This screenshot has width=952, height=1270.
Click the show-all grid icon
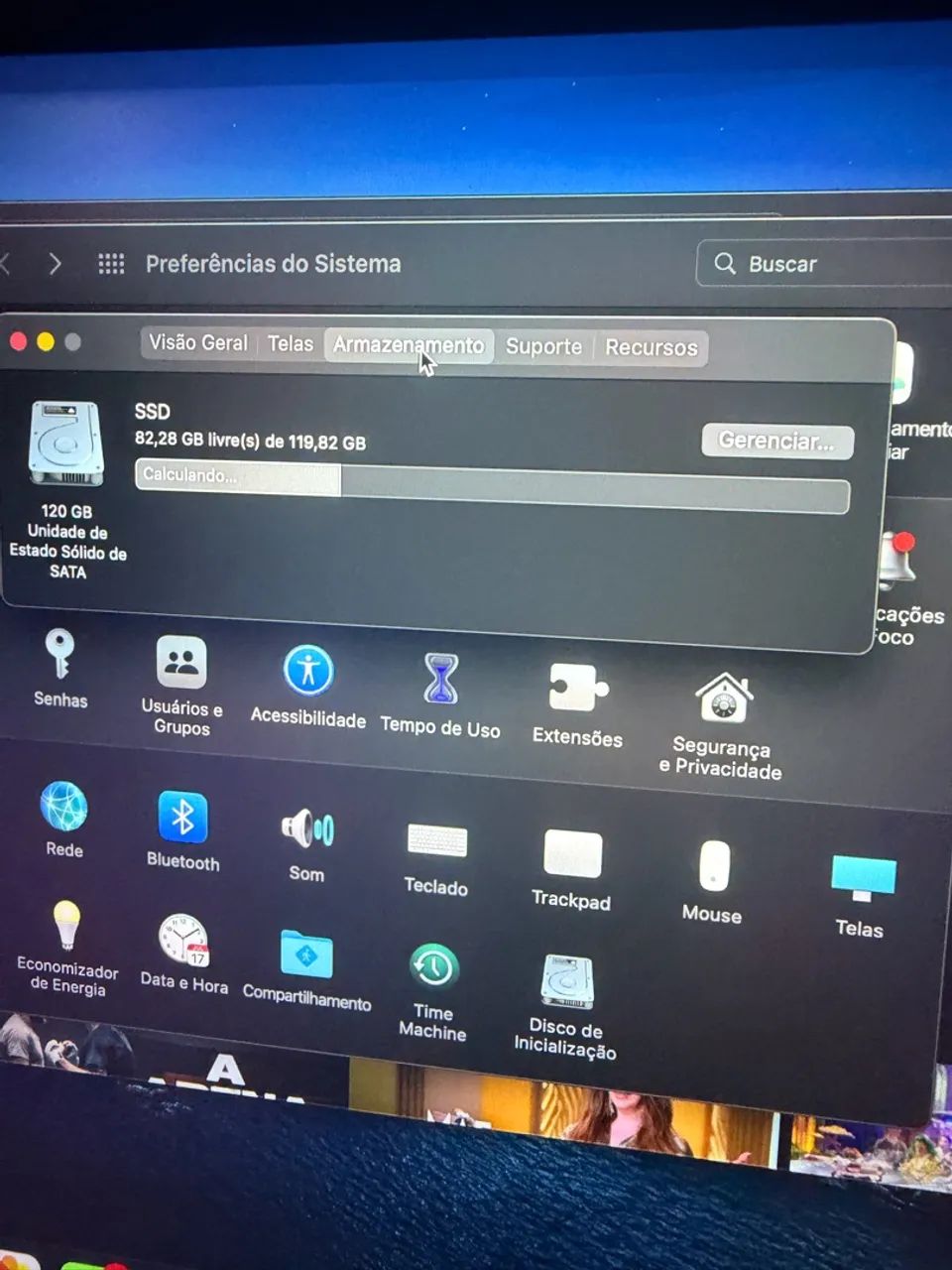[x=111, y=263]
